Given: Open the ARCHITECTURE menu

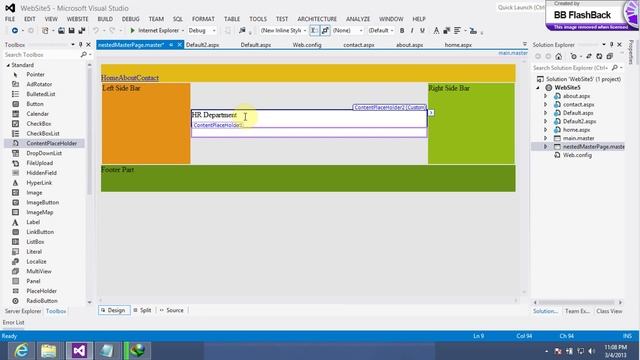Looking at the screenshot, I should tap(317, 19).
